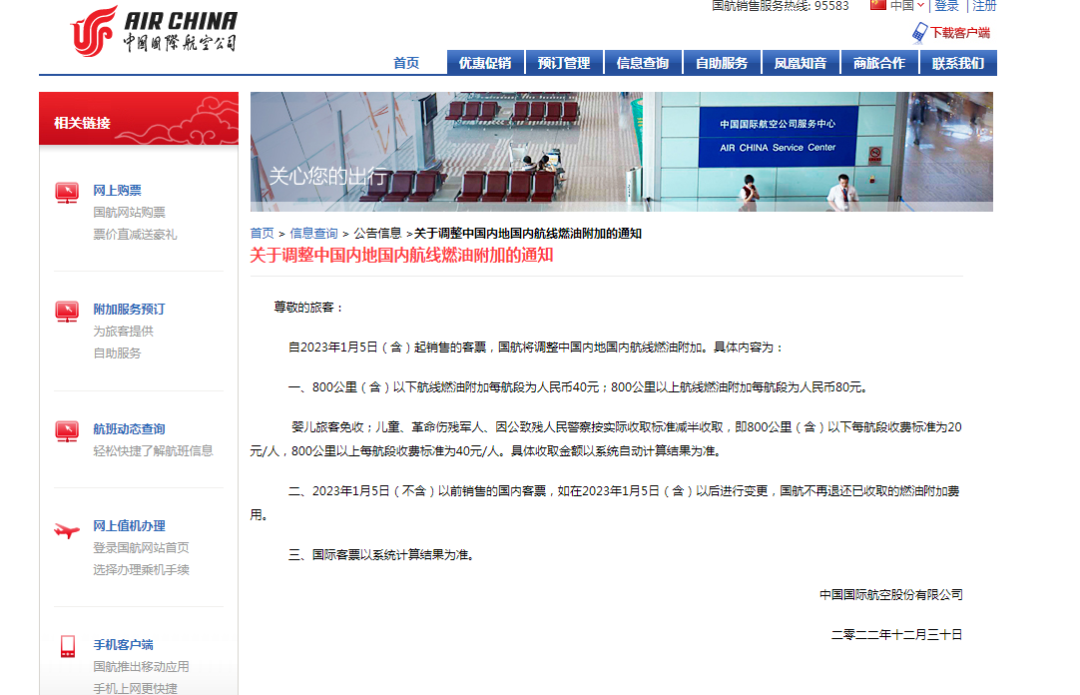1080x695 pixels.
Task: Click the 选择办理乘机手续 description text
Action: click(141, 570)
